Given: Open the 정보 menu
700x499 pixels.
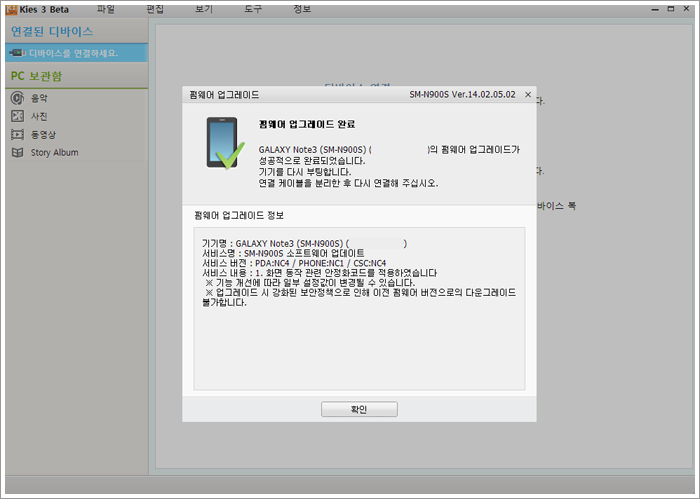Looking at the screenshot, I should coord(302,9).
